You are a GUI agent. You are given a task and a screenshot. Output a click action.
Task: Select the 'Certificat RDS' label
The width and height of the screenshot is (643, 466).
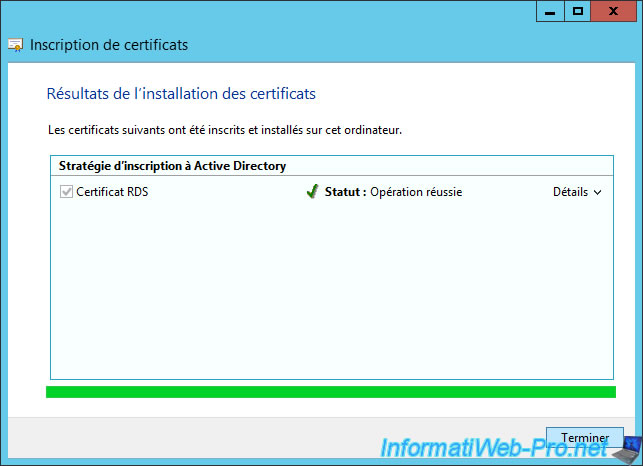112,192
